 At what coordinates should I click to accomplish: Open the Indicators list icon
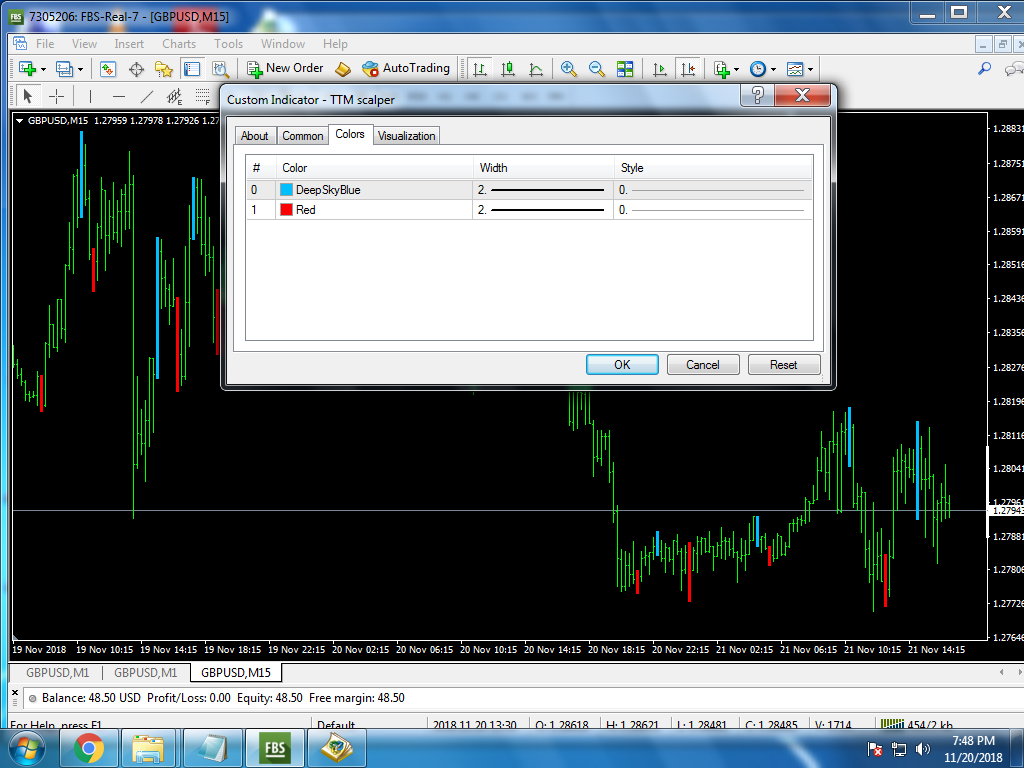click(x=721, y=69)
